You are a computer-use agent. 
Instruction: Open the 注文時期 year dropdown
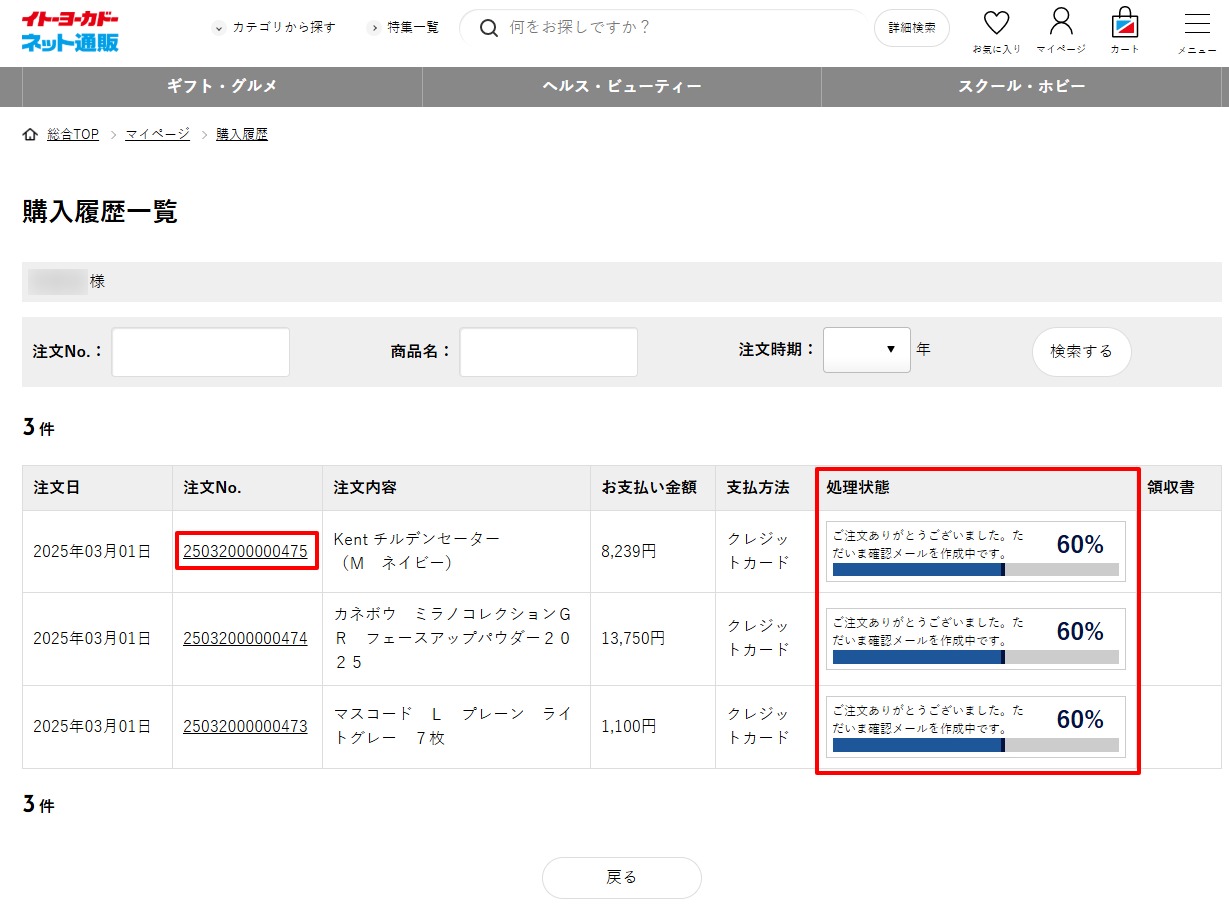click(x=866, y=350)
